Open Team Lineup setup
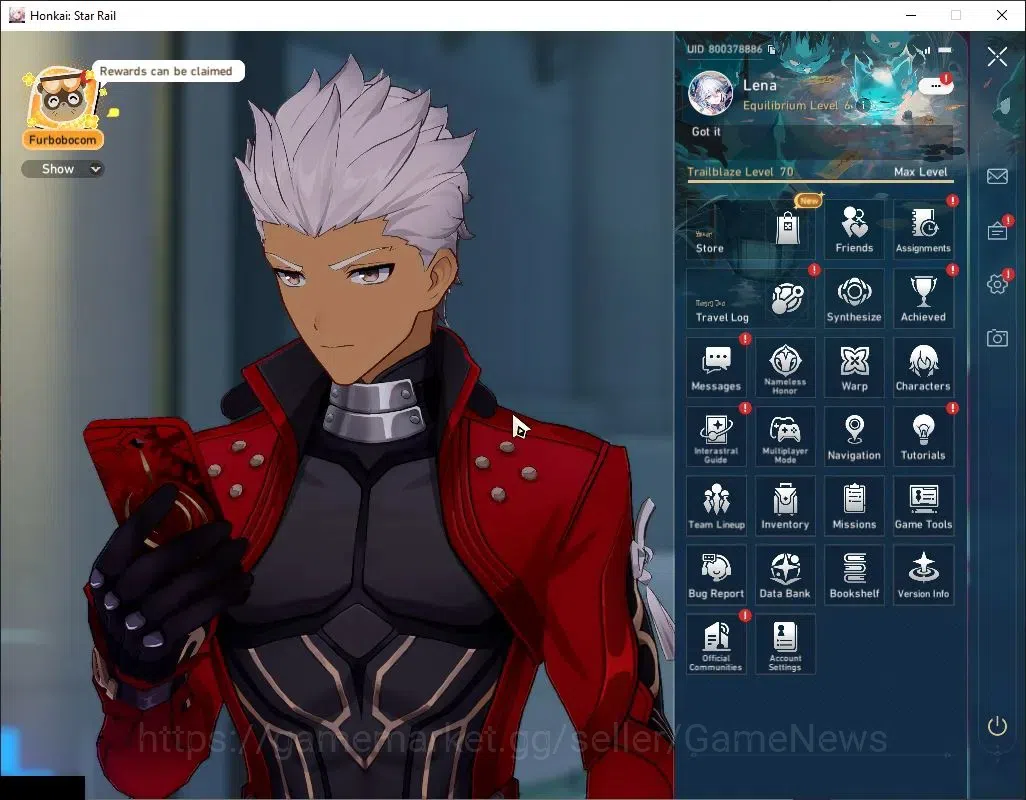This screenshot has width=1026, height=800. [x=716, y=506]
